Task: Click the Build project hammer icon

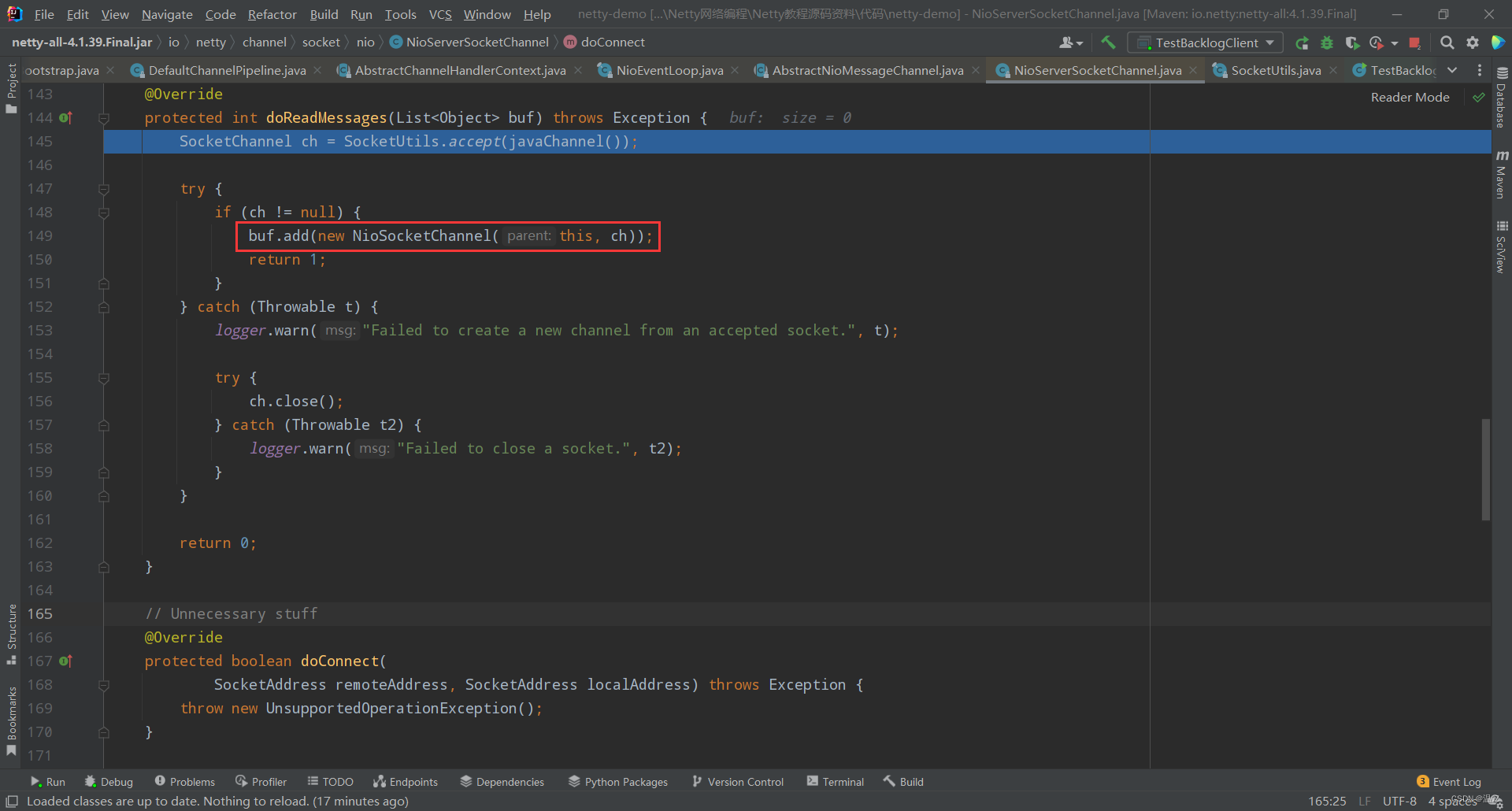Action: point(1108,43)
